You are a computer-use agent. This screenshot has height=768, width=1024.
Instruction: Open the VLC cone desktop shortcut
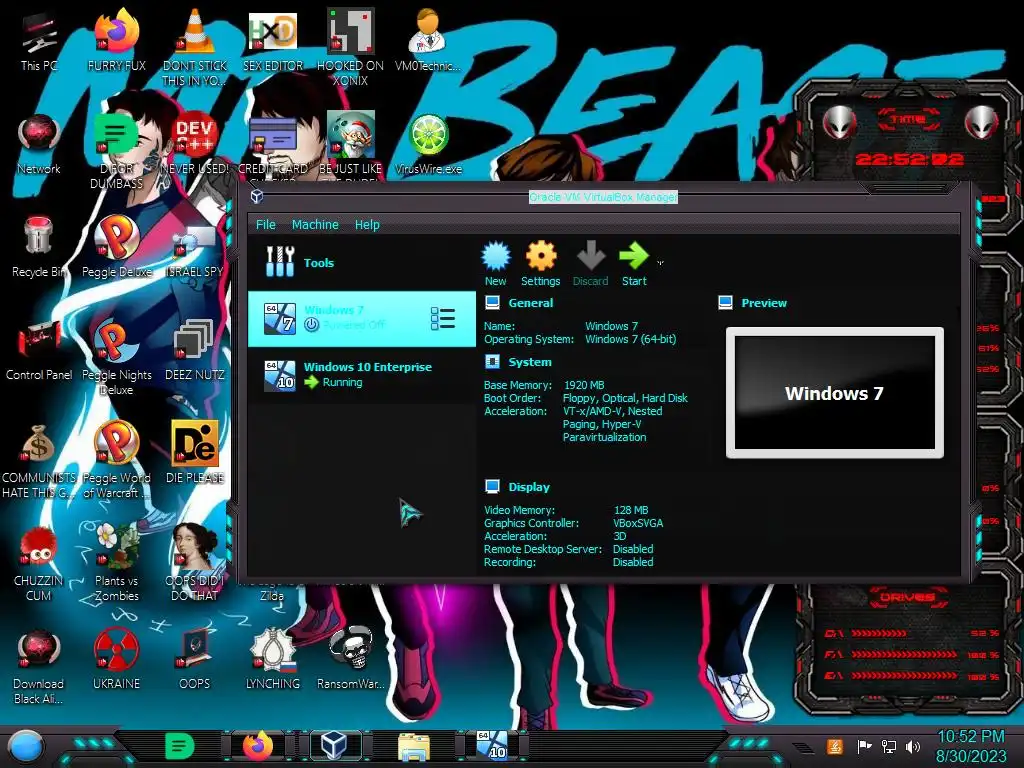click(x=194, y=47)
